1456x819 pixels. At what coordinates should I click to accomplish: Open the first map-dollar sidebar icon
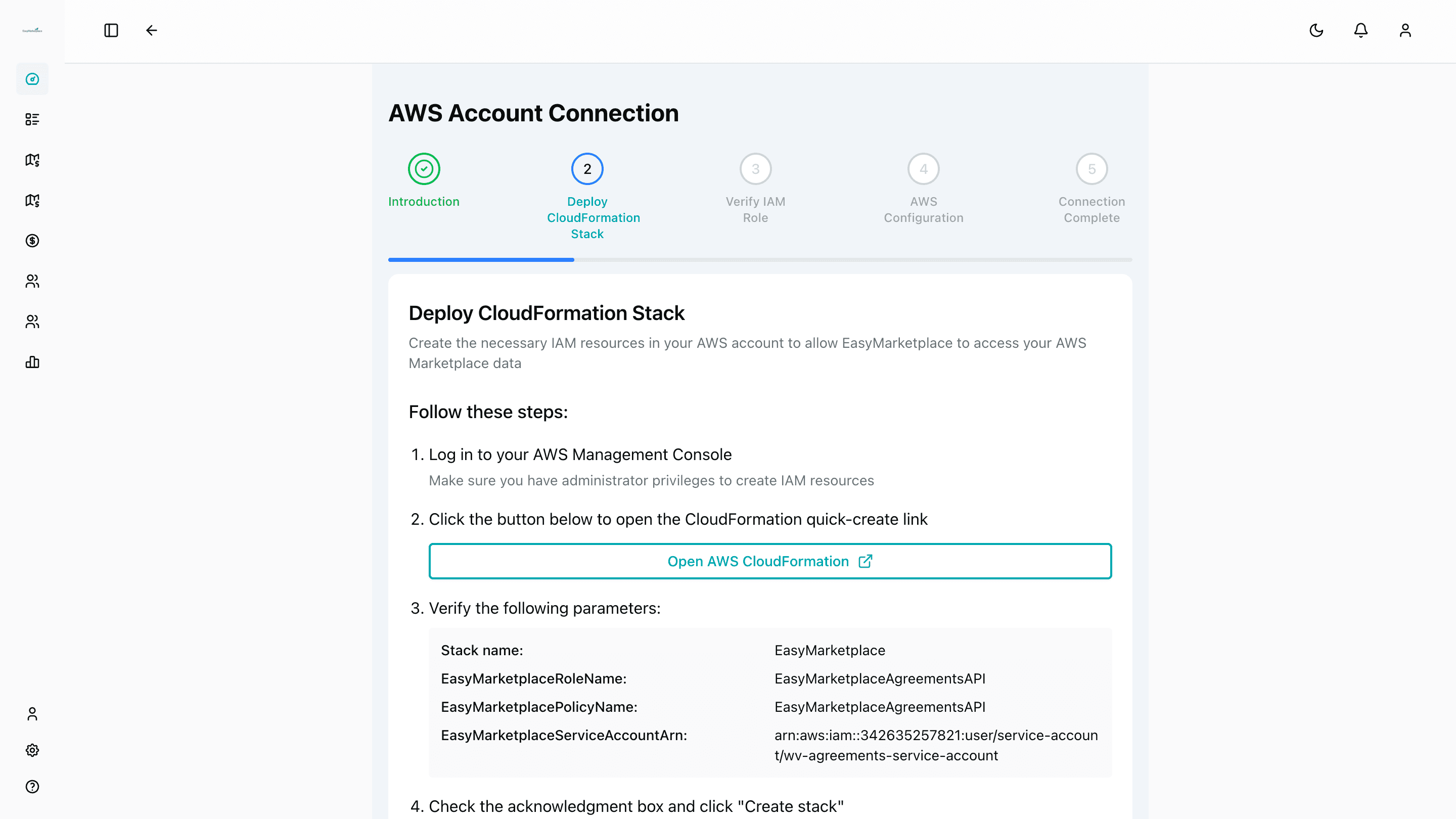tap(32, 160)
